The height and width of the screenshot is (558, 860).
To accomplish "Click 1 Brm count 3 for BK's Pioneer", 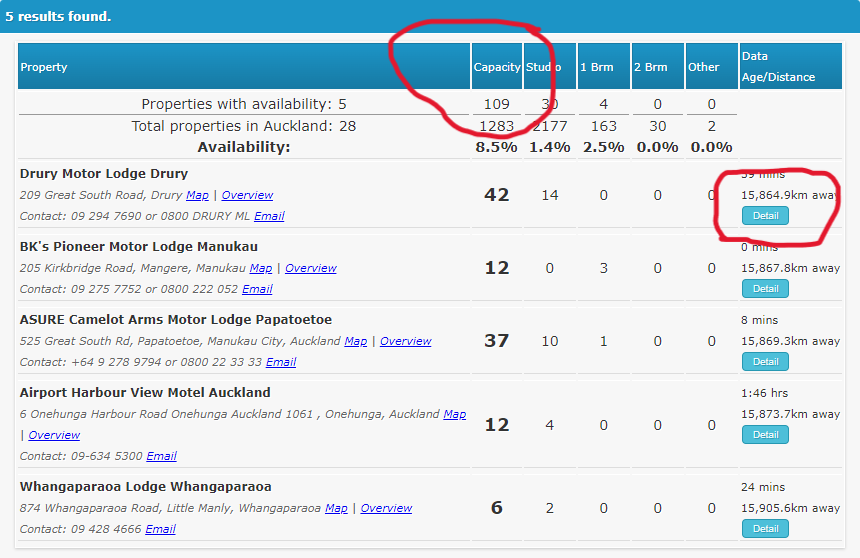I will coord(603,268).
